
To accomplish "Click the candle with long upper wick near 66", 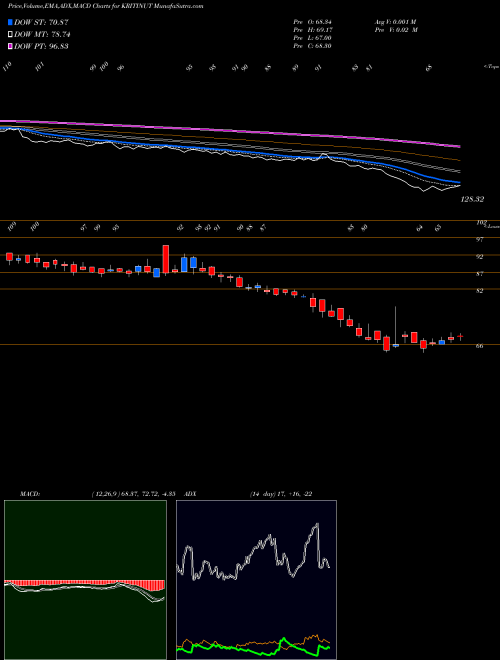I will (x=396, y=327).
